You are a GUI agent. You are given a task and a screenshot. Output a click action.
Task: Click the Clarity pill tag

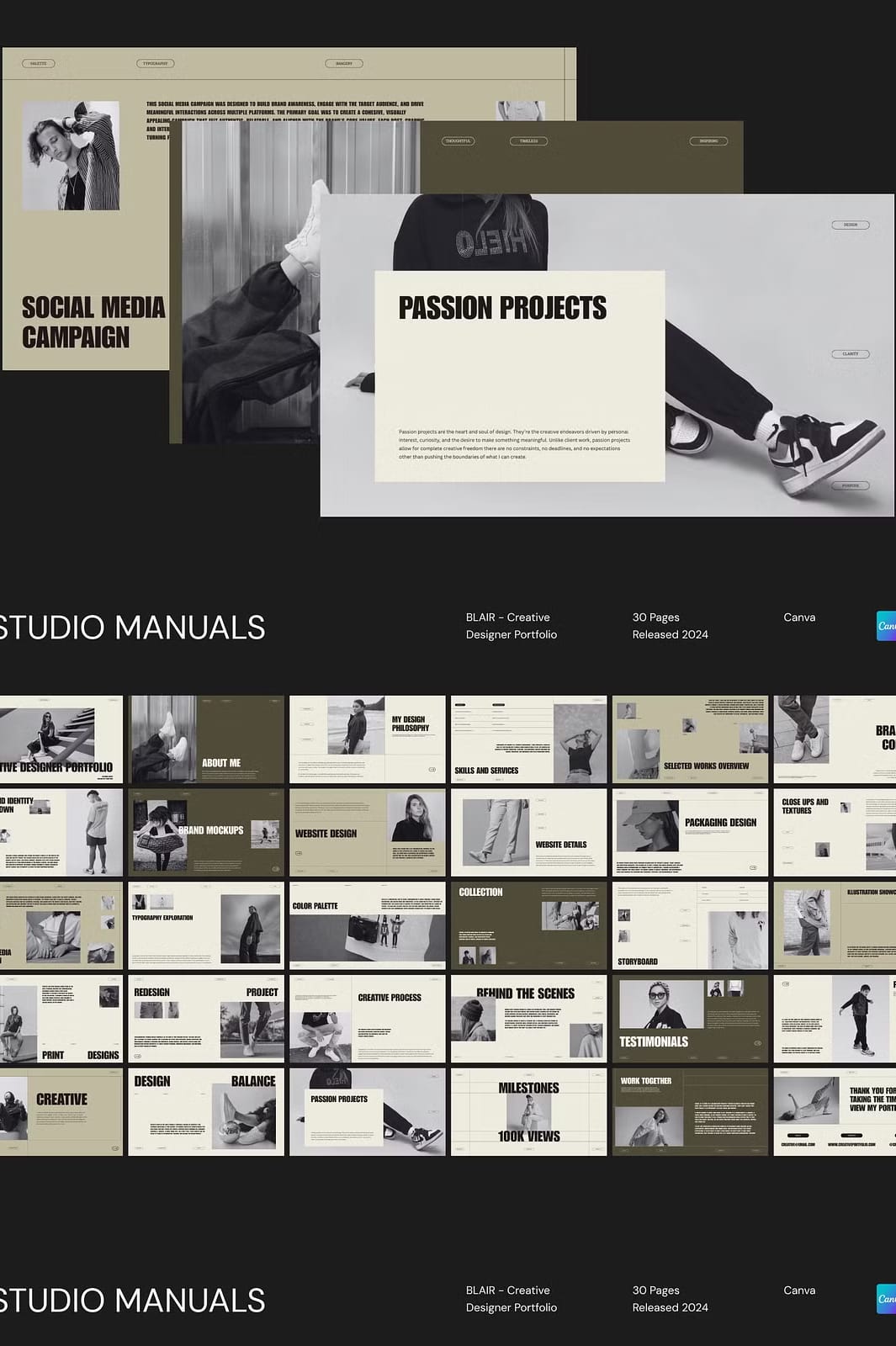(x=850, y=354)
